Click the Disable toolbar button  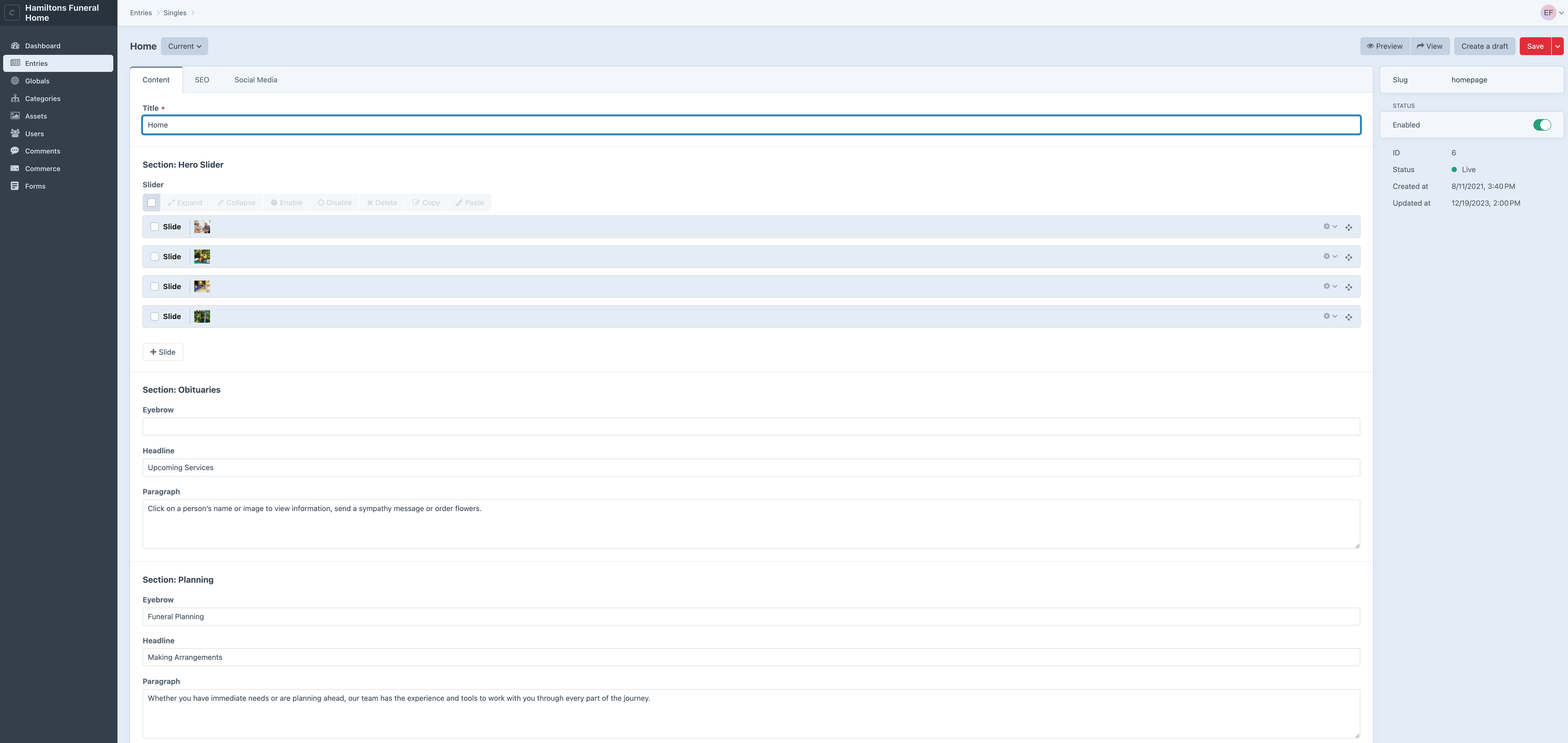[335, 203]
